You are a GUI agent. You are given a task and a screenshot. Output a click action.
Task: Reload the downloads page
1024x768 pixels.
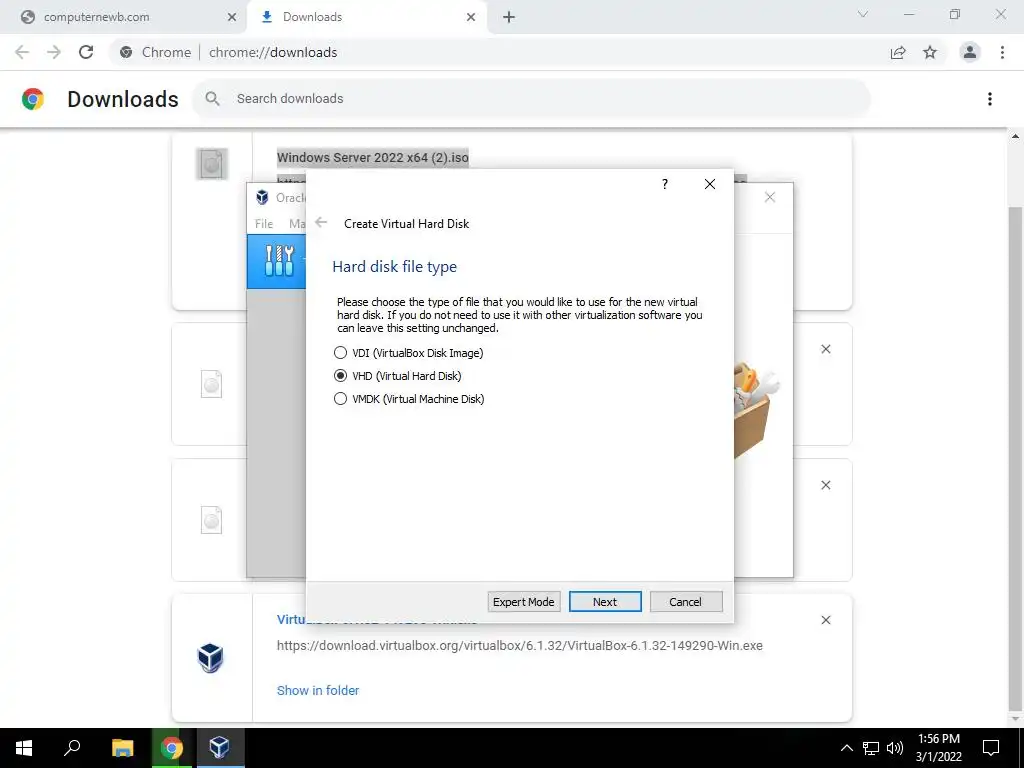(x=86, y=52)
